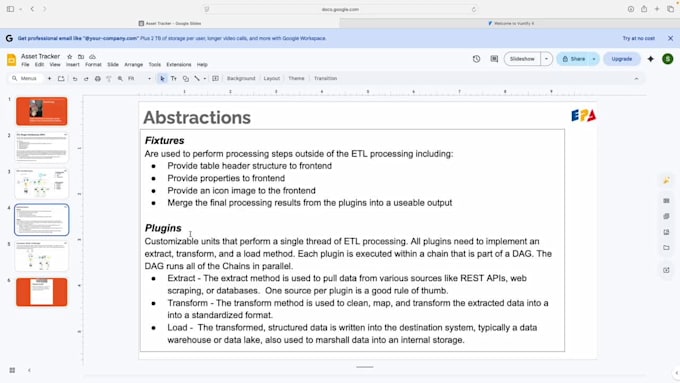
Task: Click the Background toolbar button
Action: [241, 79]
